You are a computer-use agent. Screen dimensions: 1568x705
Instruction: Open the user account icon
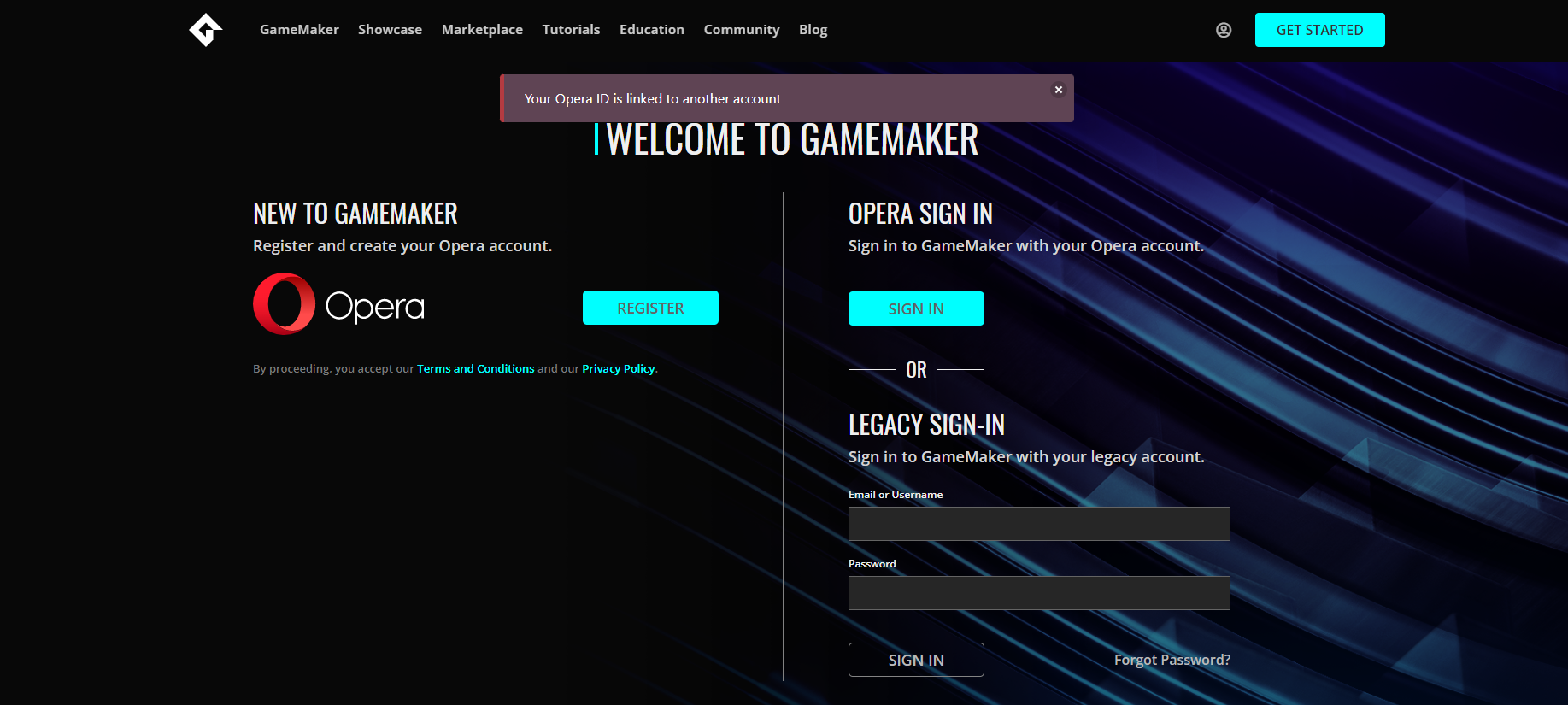click(1224, 30)
